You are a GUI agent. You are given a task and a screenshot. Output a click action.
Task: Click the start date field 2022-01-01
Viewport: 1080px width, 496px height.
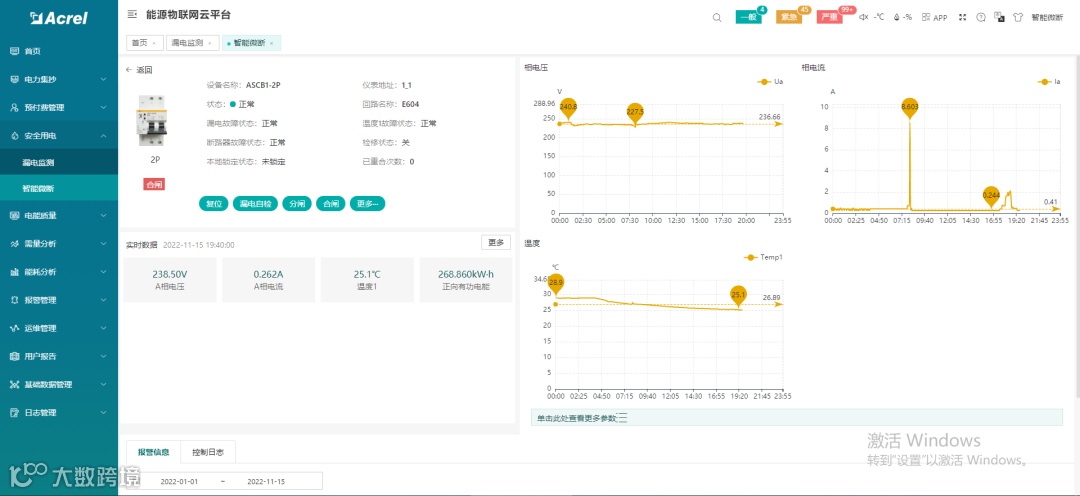click(179, 482)
